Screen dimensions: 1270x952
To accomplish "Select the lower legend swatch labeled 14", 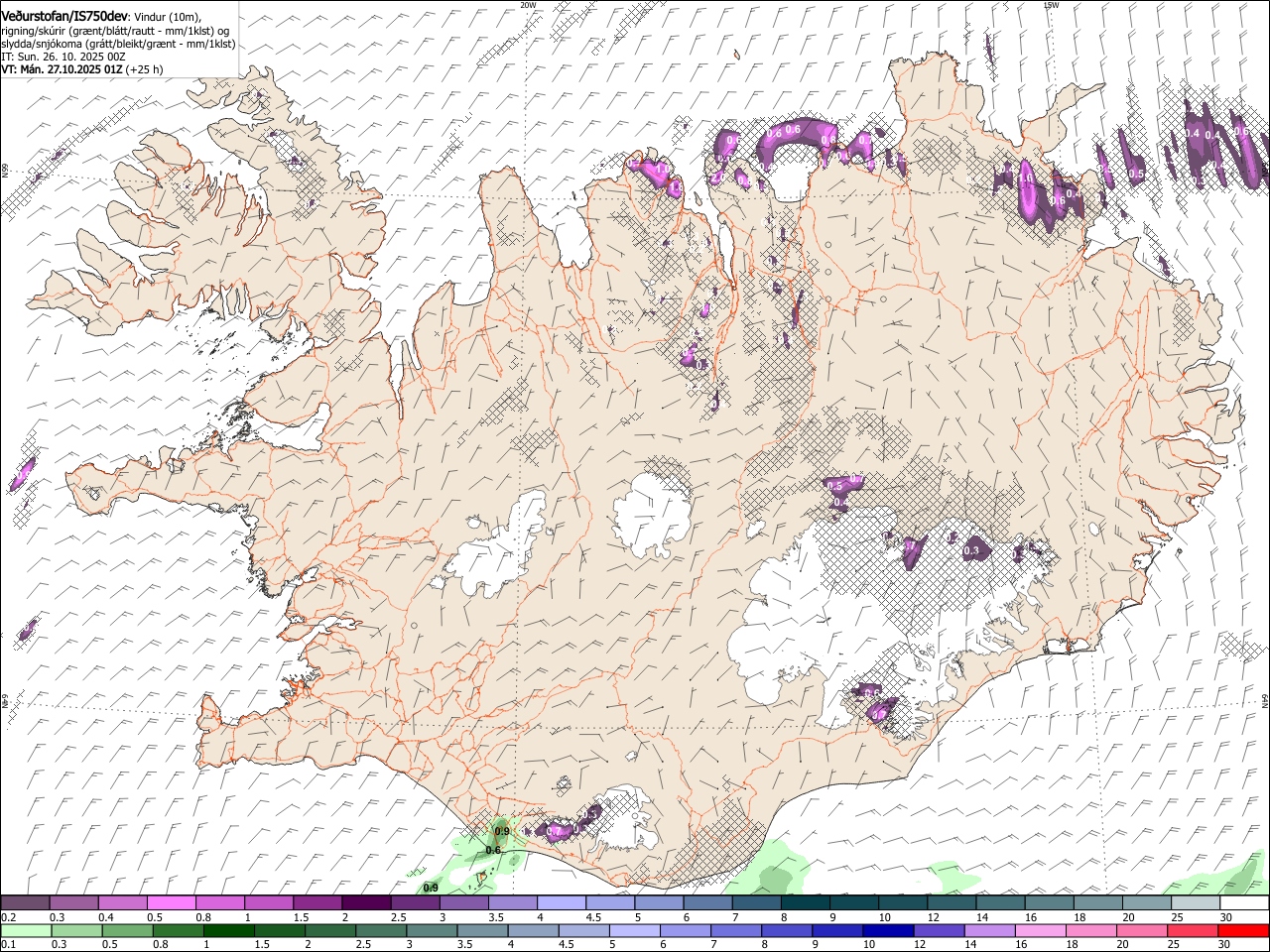I will click(989, 931).
